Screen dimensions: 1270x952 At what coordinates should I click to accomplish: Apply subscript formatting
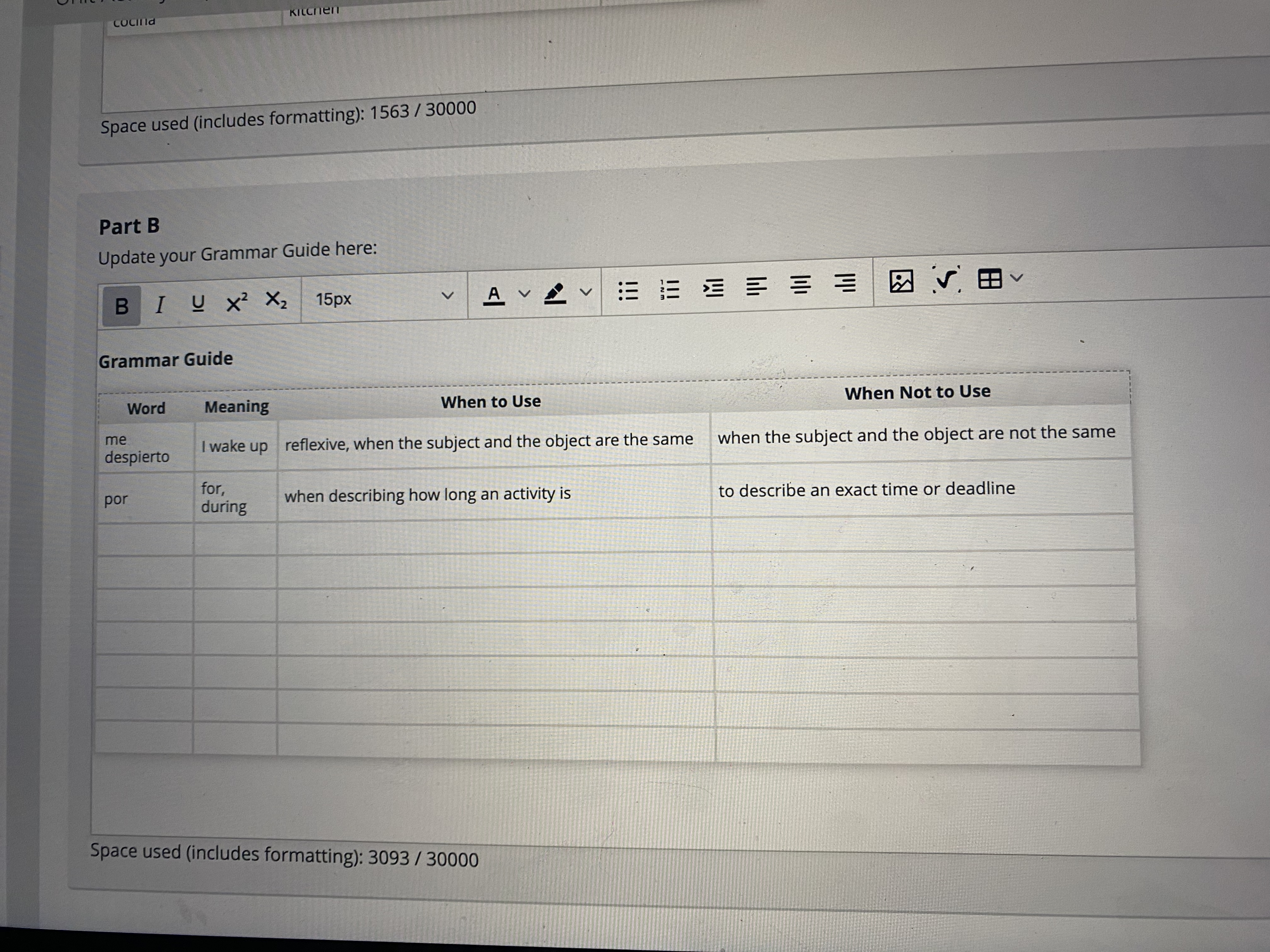coord(276,299)
